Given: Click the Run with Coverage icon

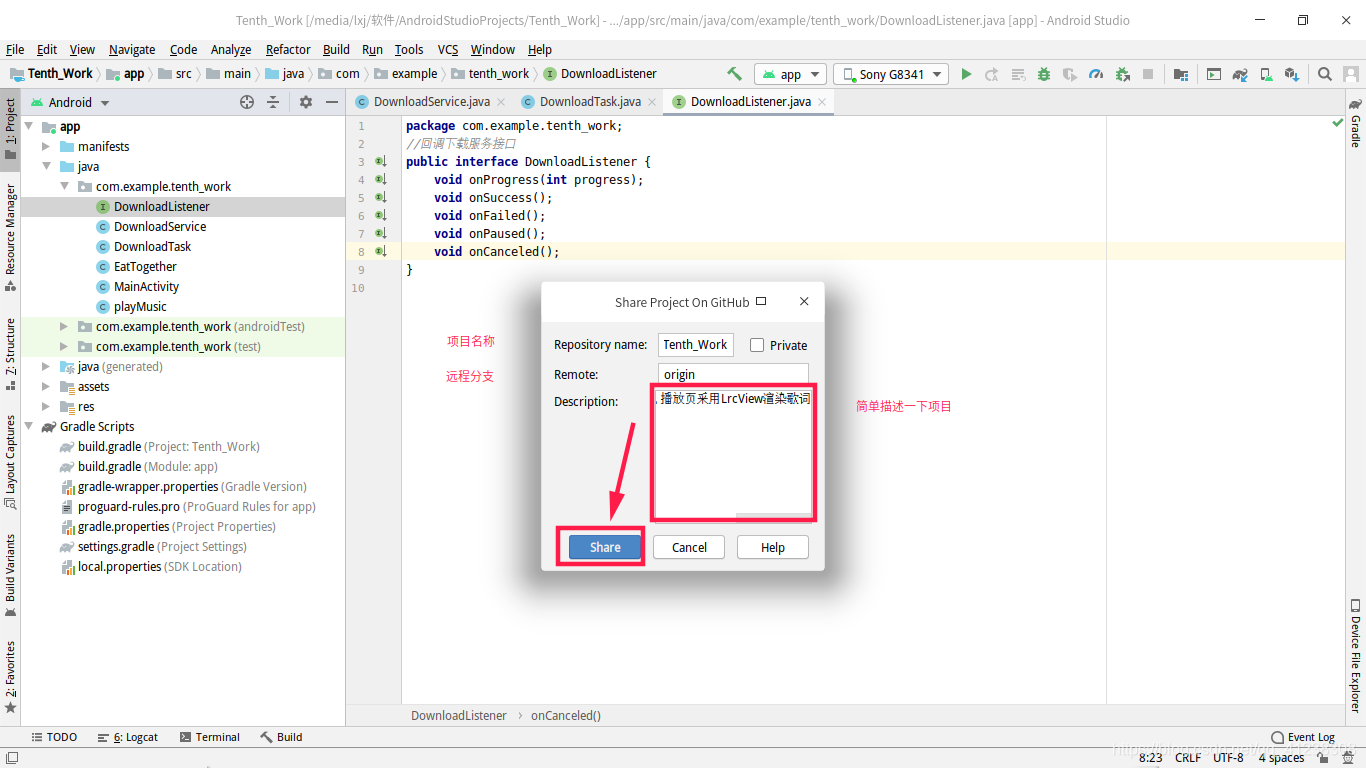Looking at the screenshot, I should pyautogui.click(x=1070, y=74).
